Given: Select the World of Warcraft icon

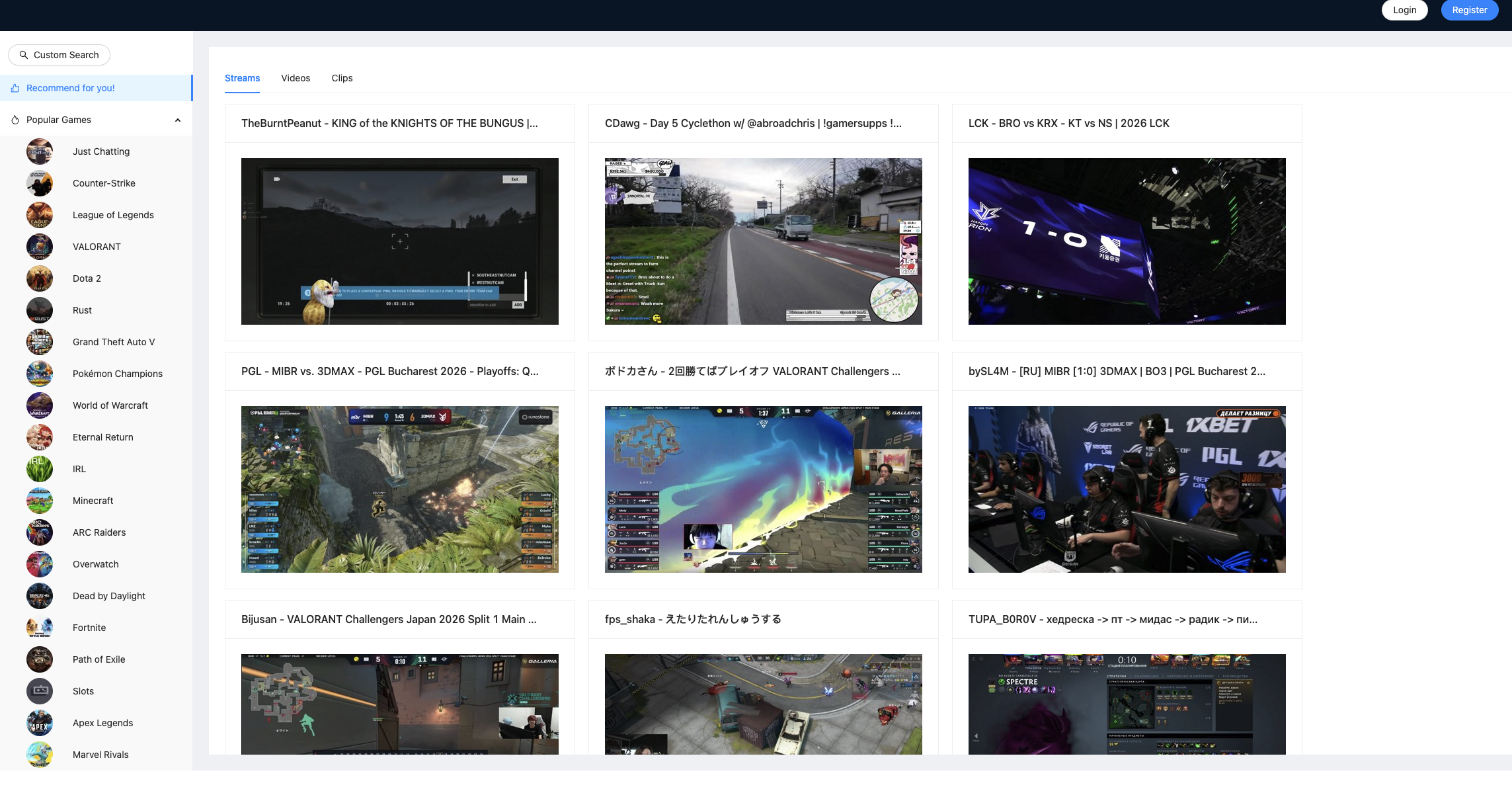Looking at the screenshot, I should pos(40,405).
